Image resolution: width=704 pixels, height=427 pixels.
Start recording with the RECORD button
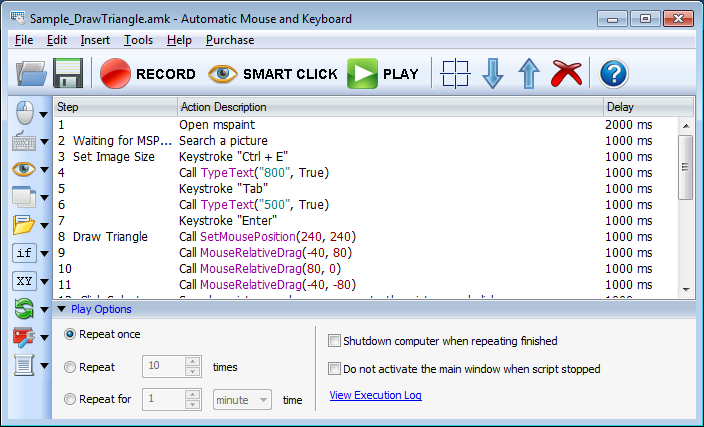click(148, 74)
